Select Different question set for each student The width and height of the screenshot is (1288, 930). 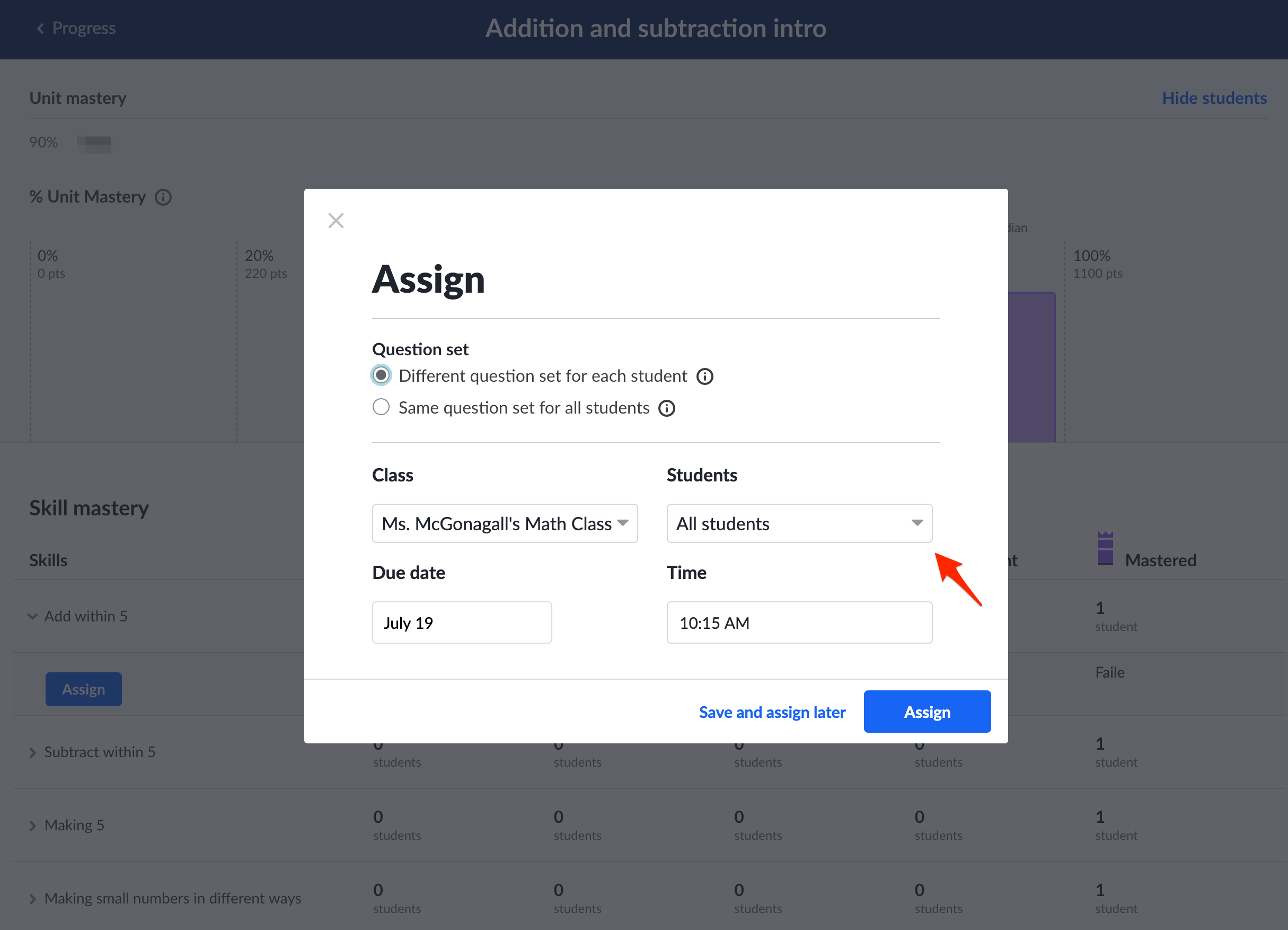point(381,375)
